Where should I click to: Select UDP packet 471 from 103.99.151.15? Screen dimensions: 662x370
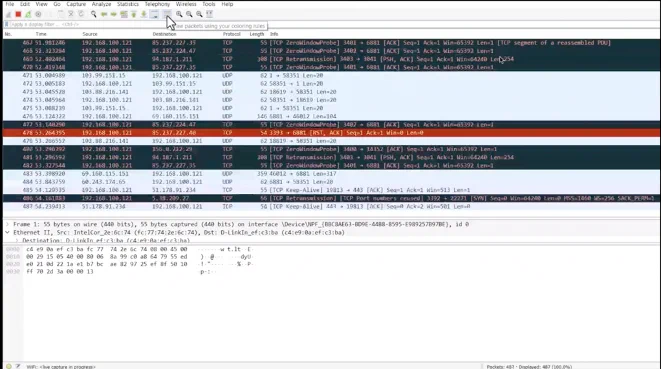click(x=331, y=75)
